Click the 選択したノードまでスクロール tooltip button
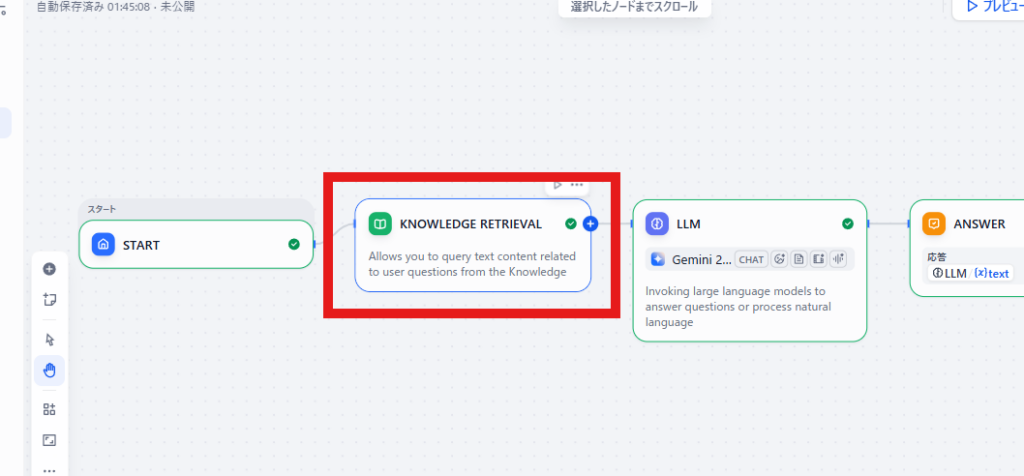Image resolution: width=1024 pixels, height=476 pixels. (x=634, y=7)
